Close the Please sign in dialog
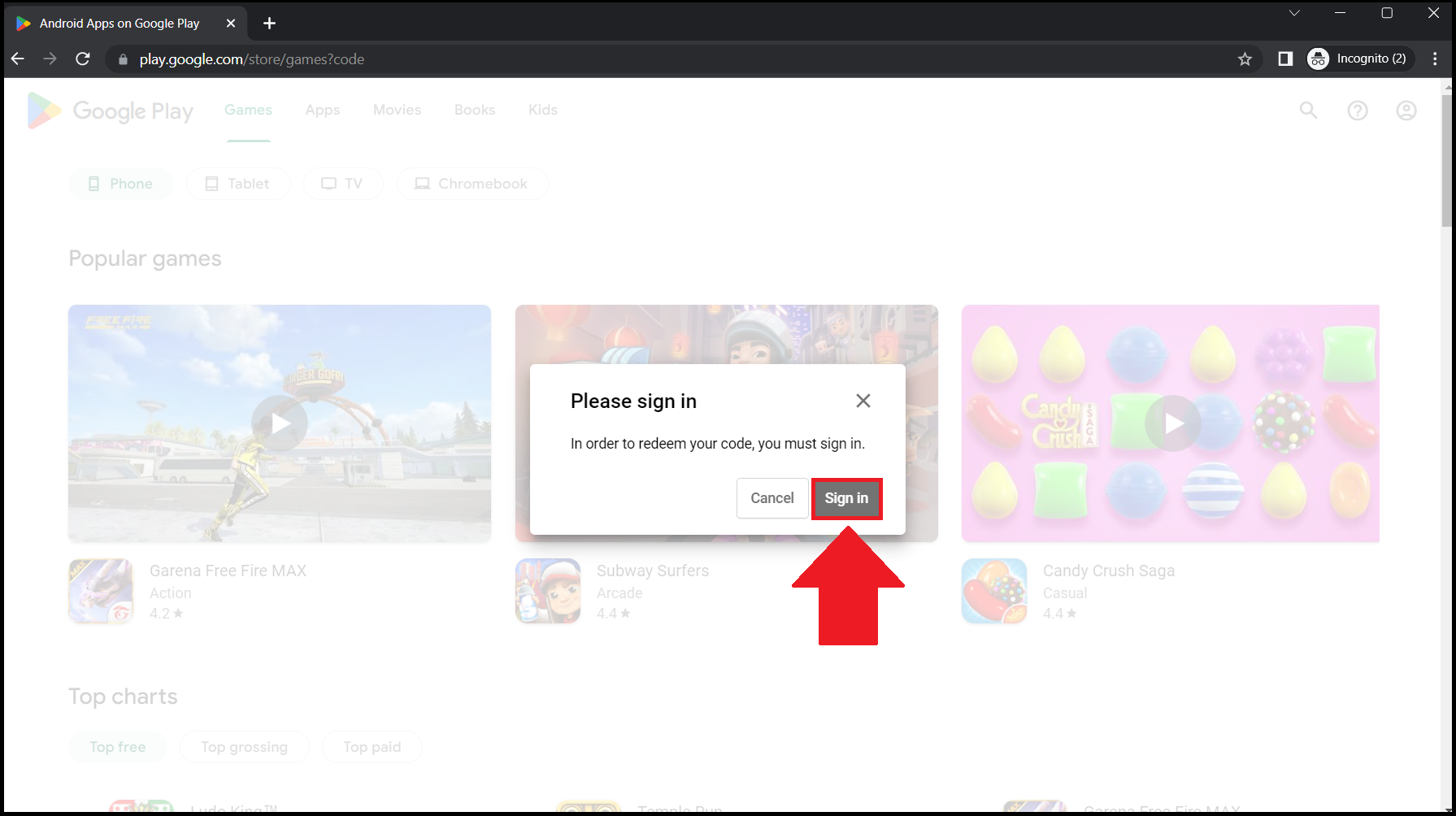1456x816 pixels. click(x=863, y=401)
